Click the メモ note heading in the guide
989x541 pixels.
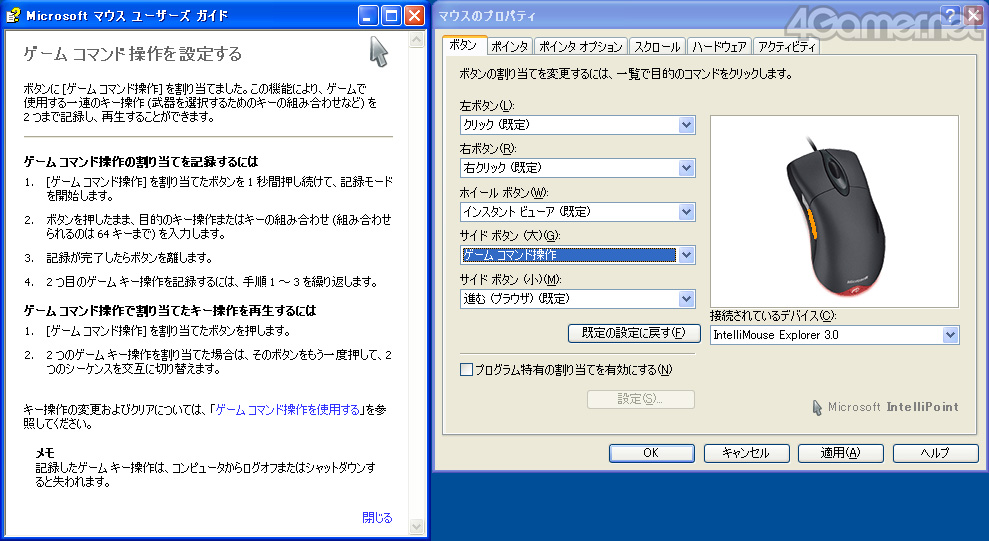pyautogui.click(x=45, y=453)
